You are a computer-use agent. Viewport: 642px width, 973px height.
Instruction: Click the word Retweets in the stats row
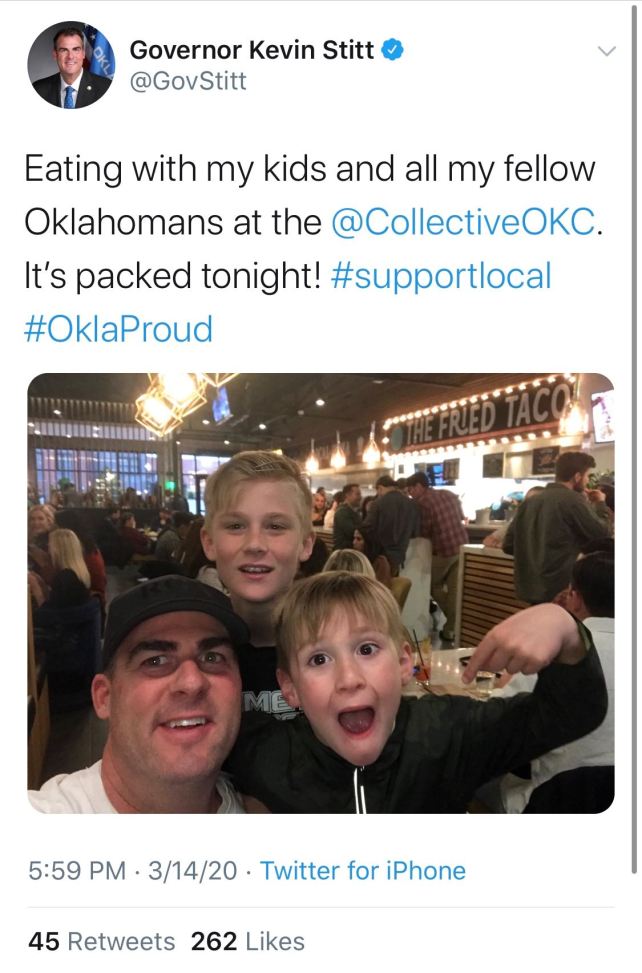tap(121, 941)
